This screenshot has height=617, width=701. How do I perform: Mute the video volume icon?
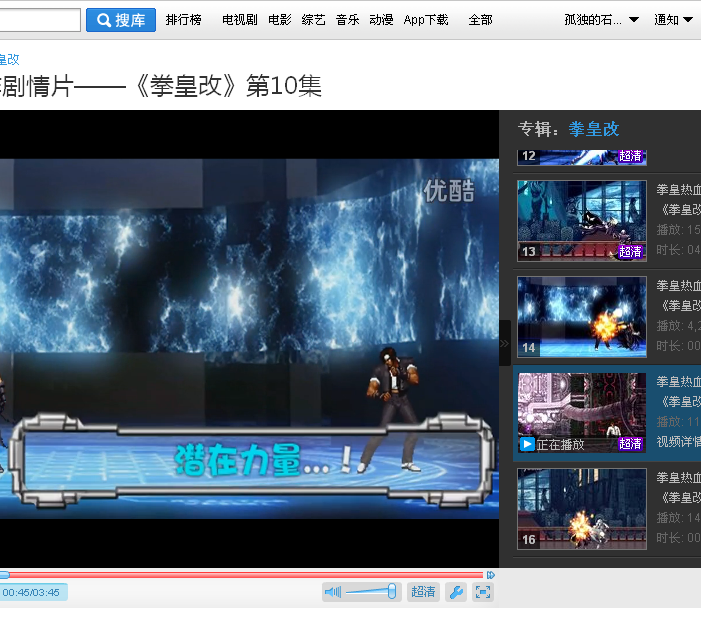[333, 592]
